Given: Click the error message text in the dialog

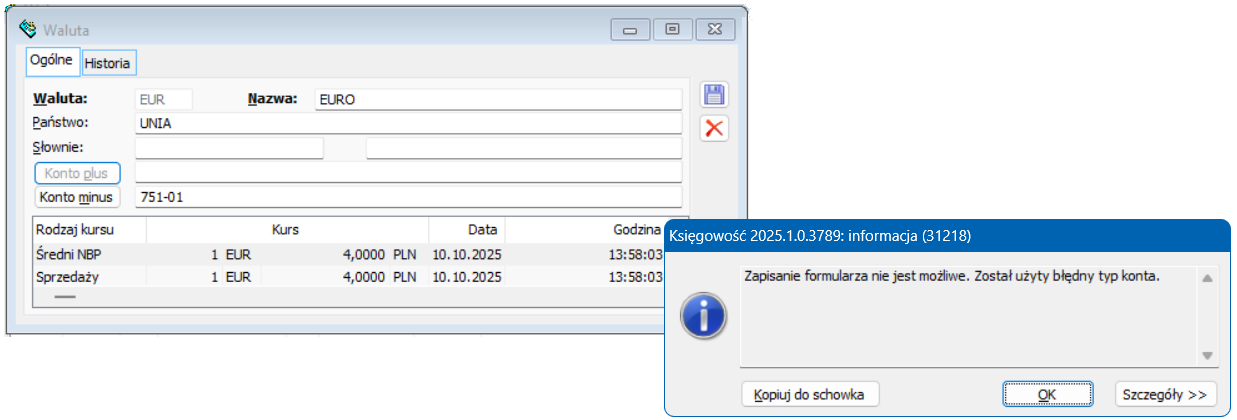Looking at the screenshot, I should 952,276.
